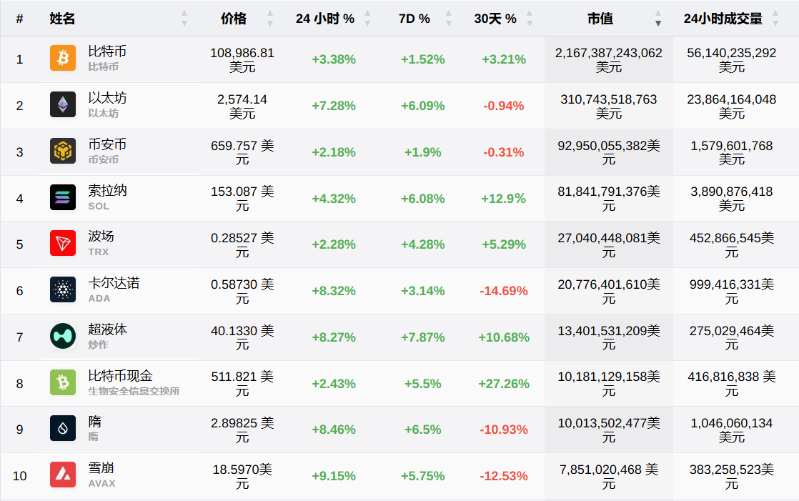Click the Solana logo icon
Image resolution: width=799 pixels, height=501 pixels.
tap(63, 197)
